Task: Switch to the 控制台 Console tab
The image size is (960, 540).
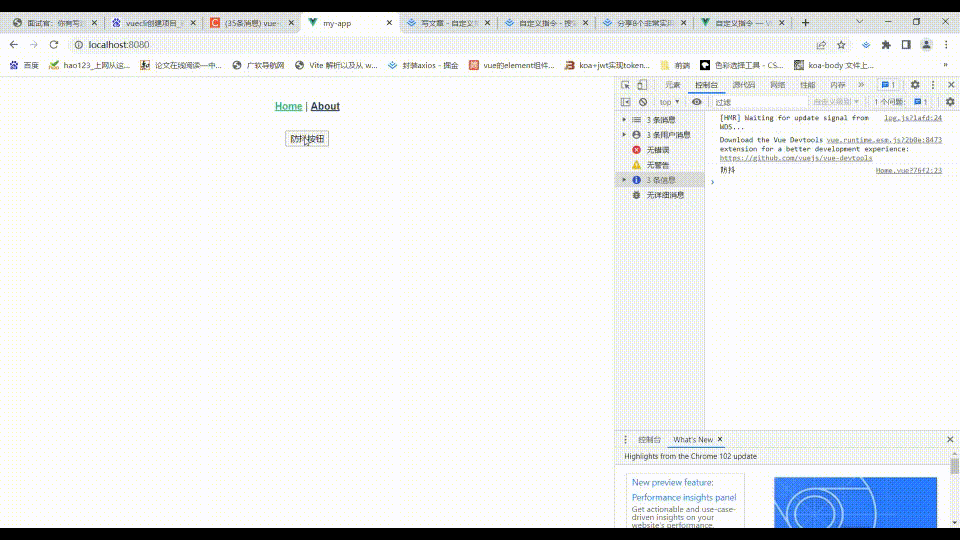Action: pos(706,85)
